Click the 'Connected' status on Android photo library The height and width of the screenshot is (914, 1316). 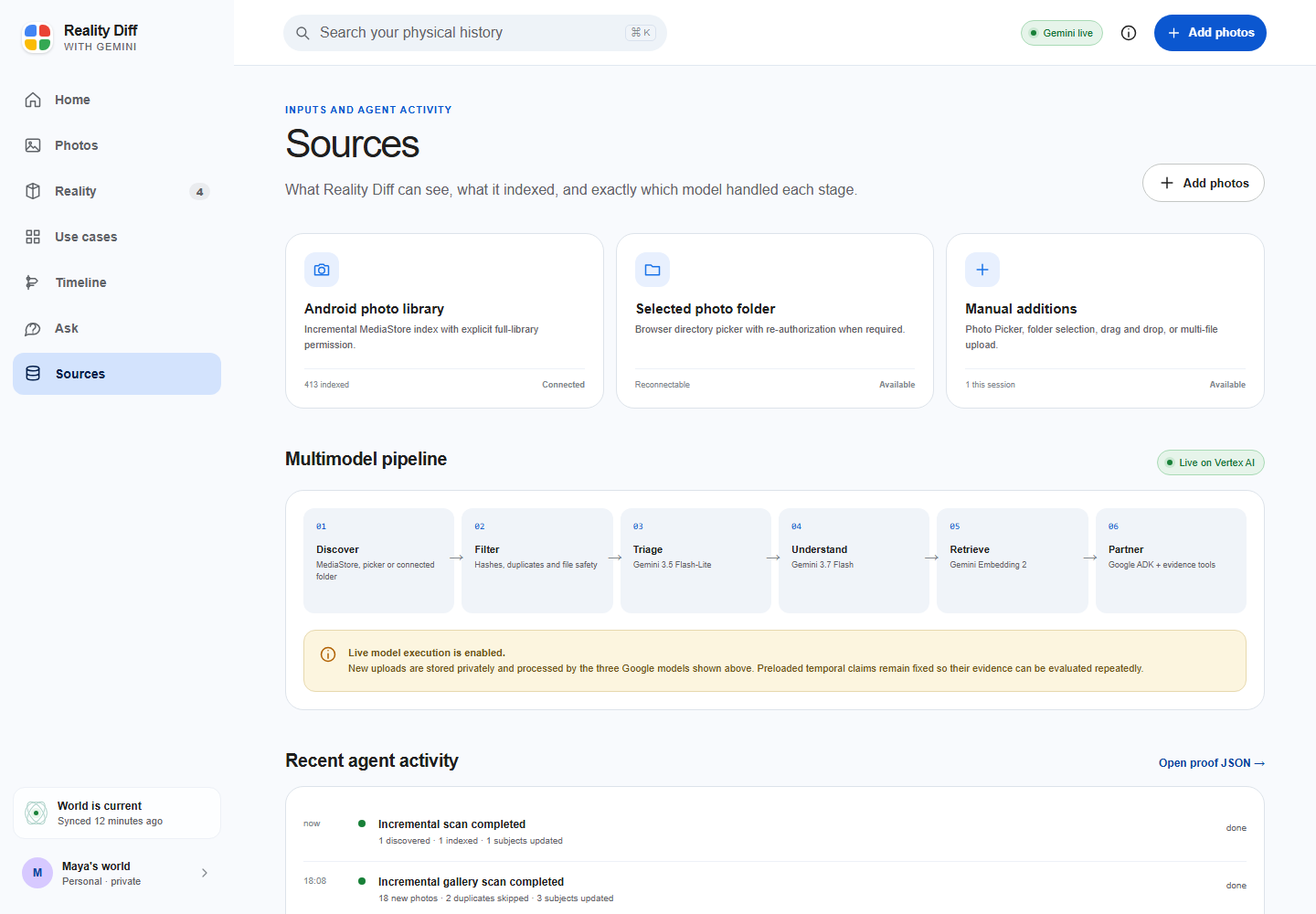click(563, 385)
